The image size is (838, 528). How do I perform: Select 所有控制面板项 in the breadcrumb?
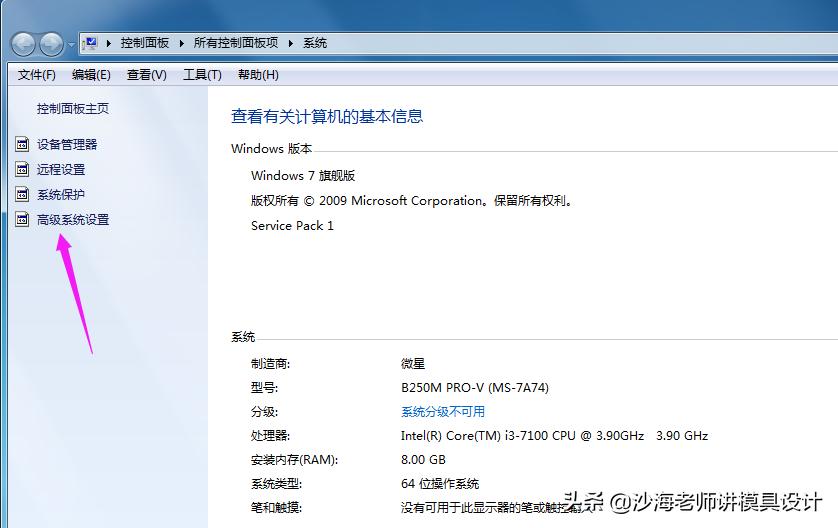(x=236, y=43)
